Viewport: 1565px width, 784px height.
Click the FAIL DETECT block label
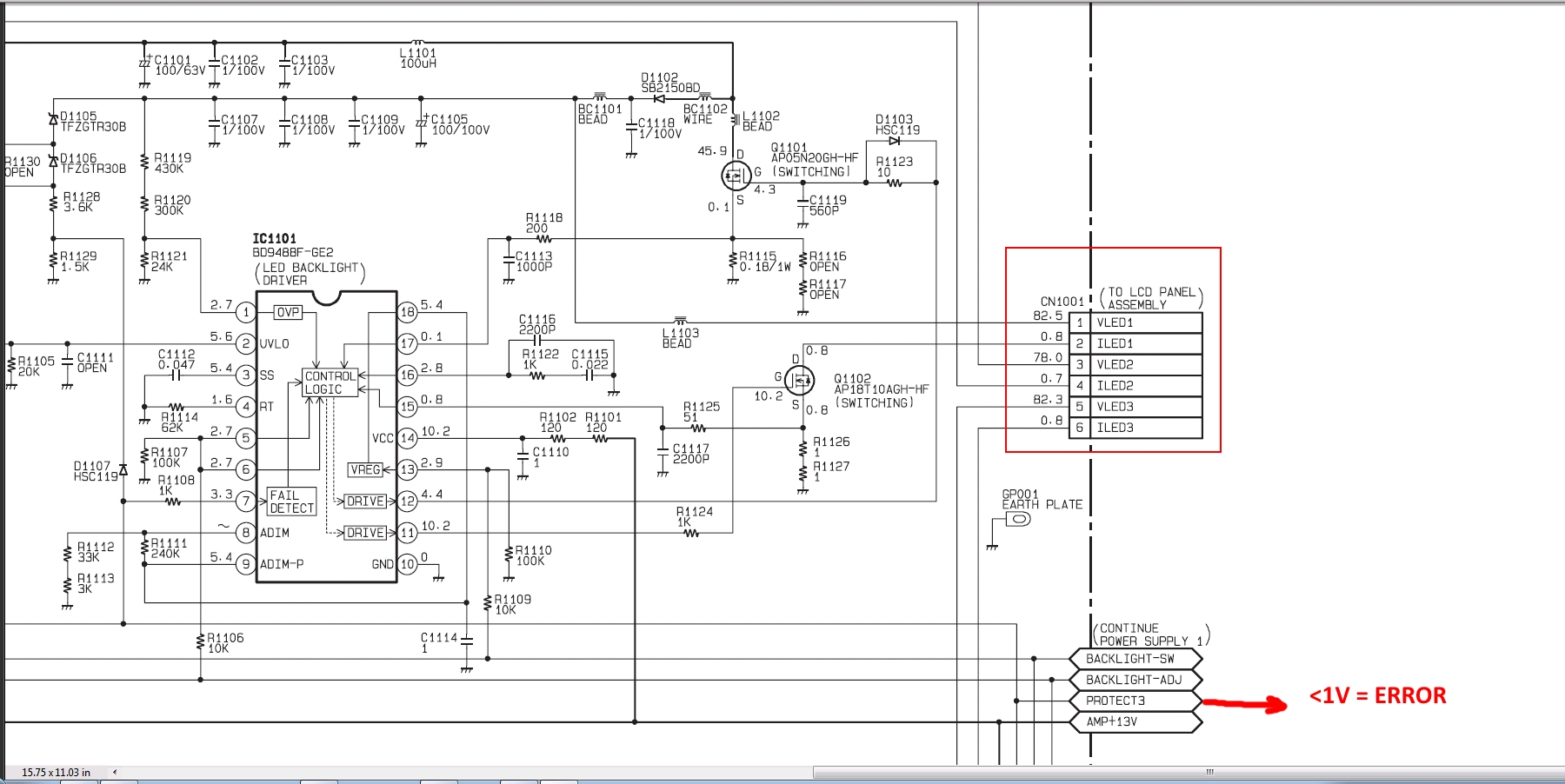pyautogui.click(x=291, y=502)
